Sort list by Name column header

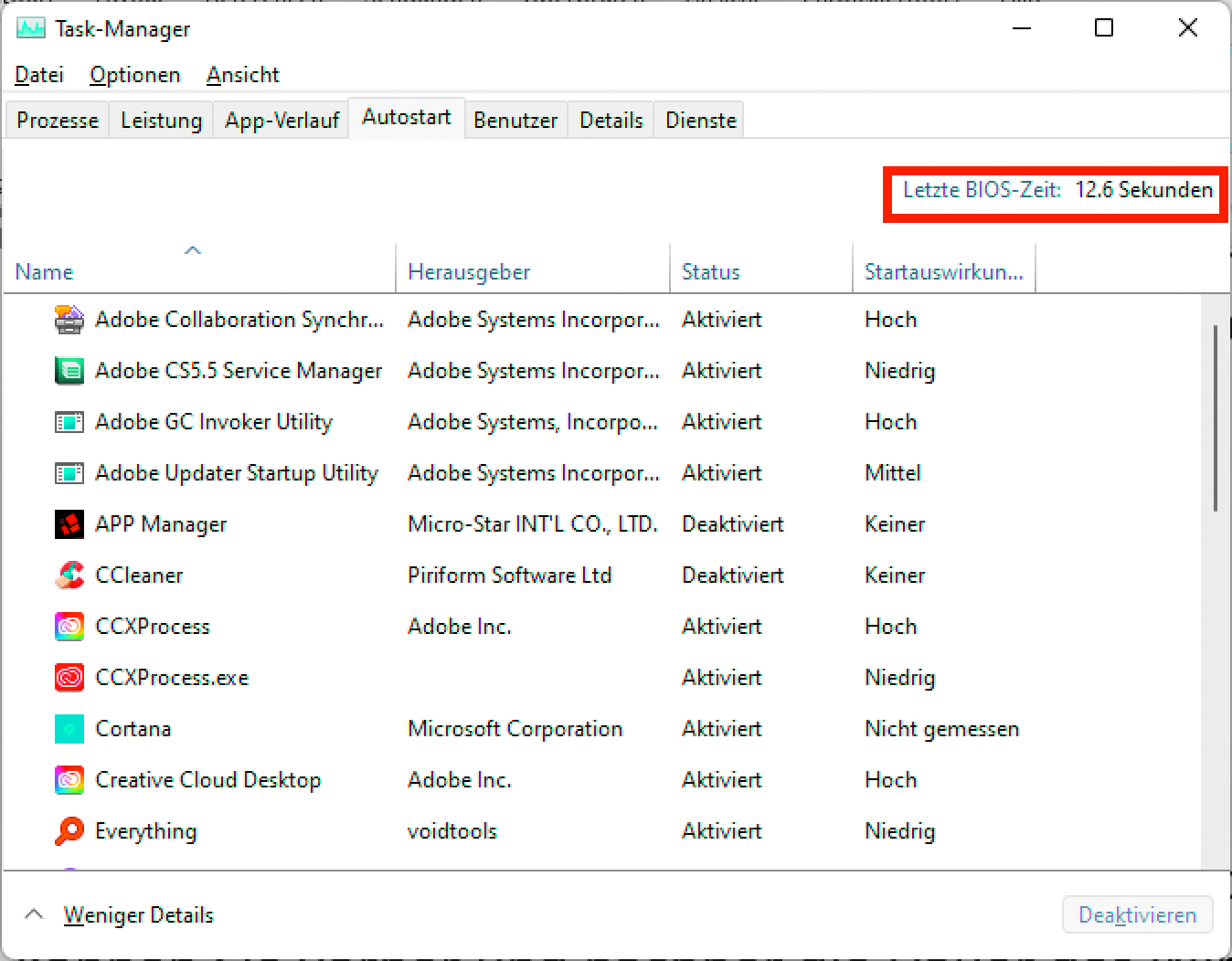tap(44, 272)
